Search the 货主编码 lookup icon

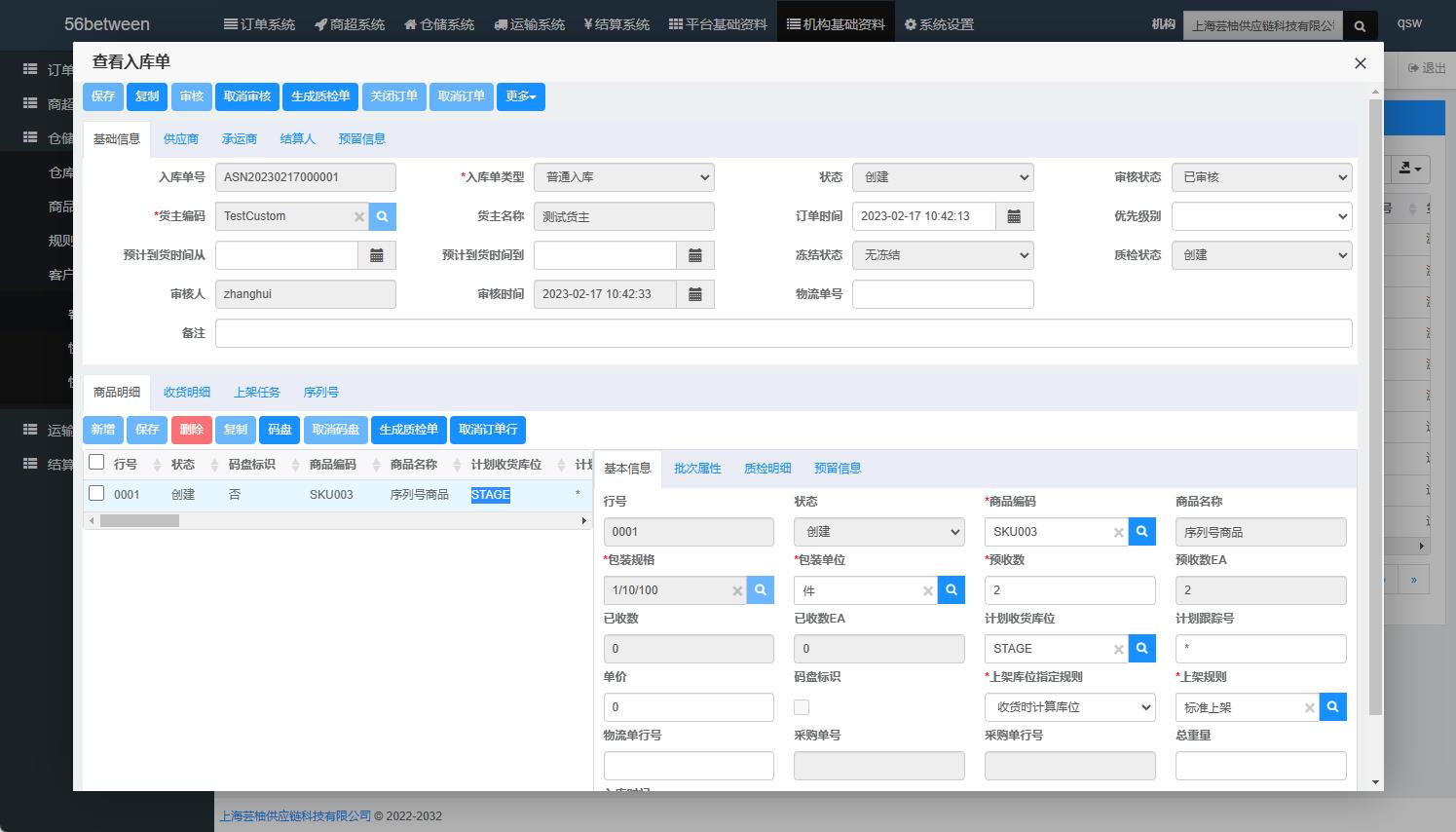tap(383, 216)
